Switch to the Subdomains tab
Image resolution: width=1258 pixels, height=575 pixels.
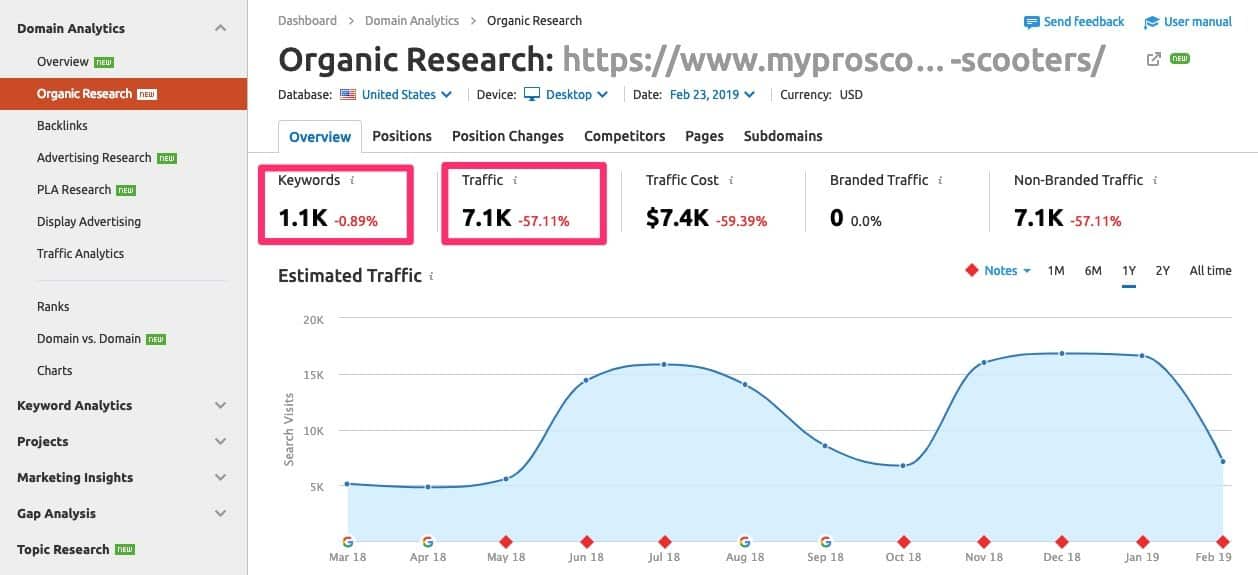tap(783, 136)
